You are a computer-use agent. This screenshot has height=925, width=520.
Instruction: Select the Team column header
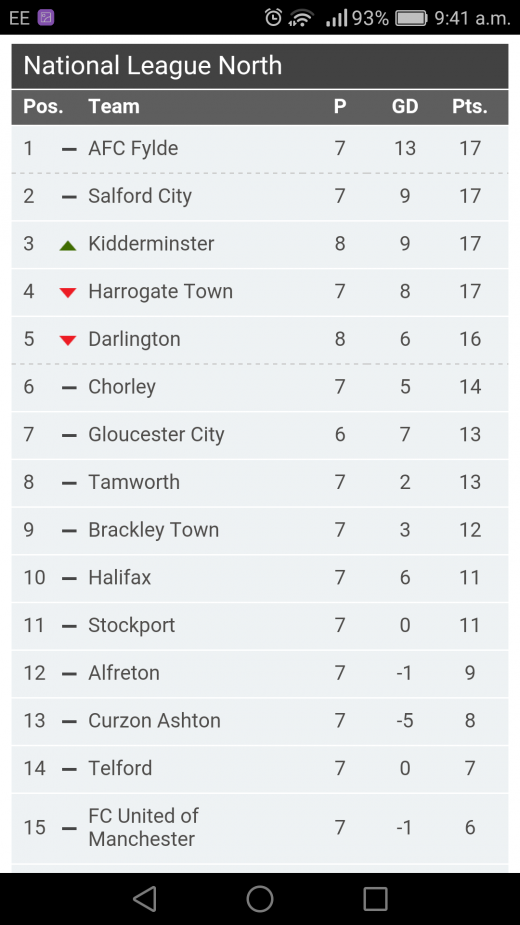[114, 107]
